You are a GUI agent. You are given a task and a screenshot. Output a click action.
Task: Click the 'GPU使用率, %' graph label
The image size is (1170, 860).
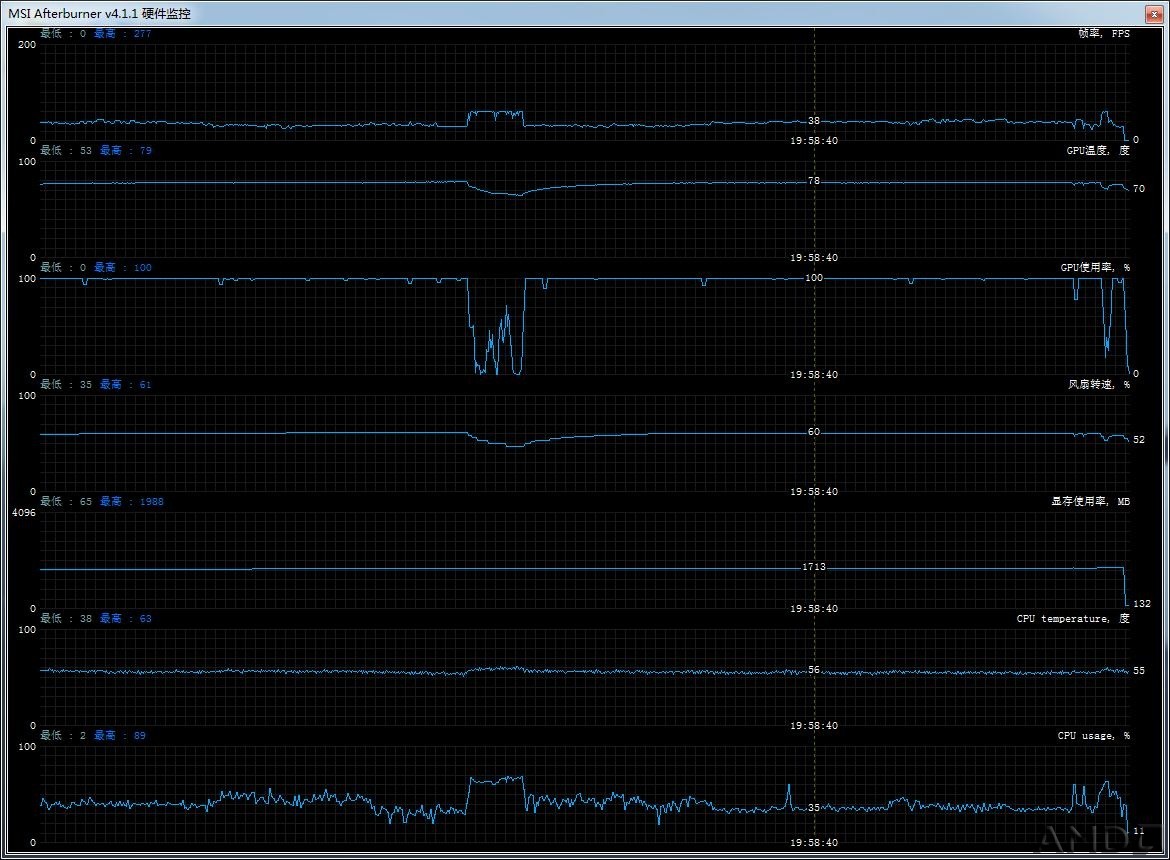[x=1095, y=268]
